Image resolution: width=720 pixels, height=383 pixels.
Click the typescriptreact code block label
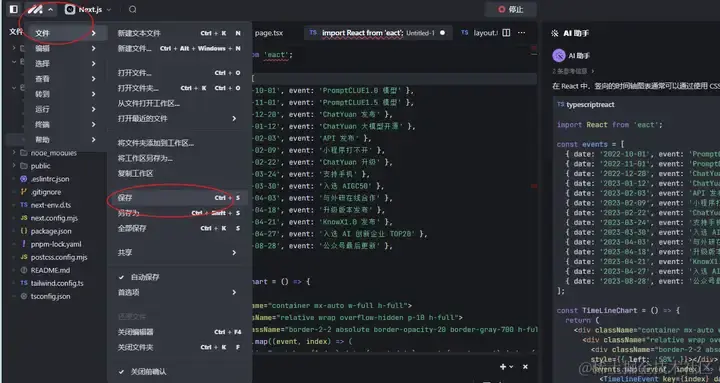click(590, 104)
